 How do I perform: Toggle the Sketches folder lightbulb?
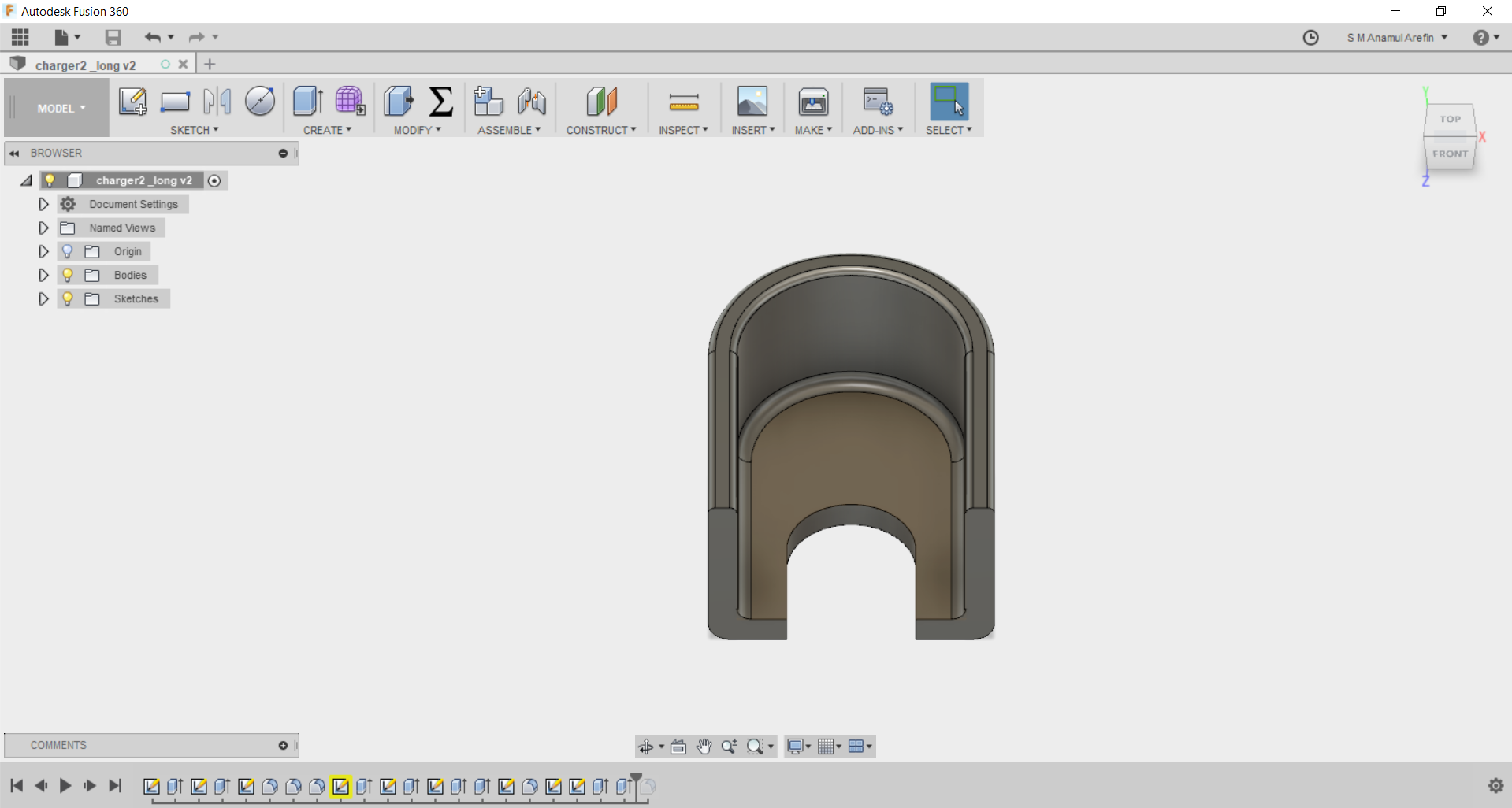tap(68, 298)
